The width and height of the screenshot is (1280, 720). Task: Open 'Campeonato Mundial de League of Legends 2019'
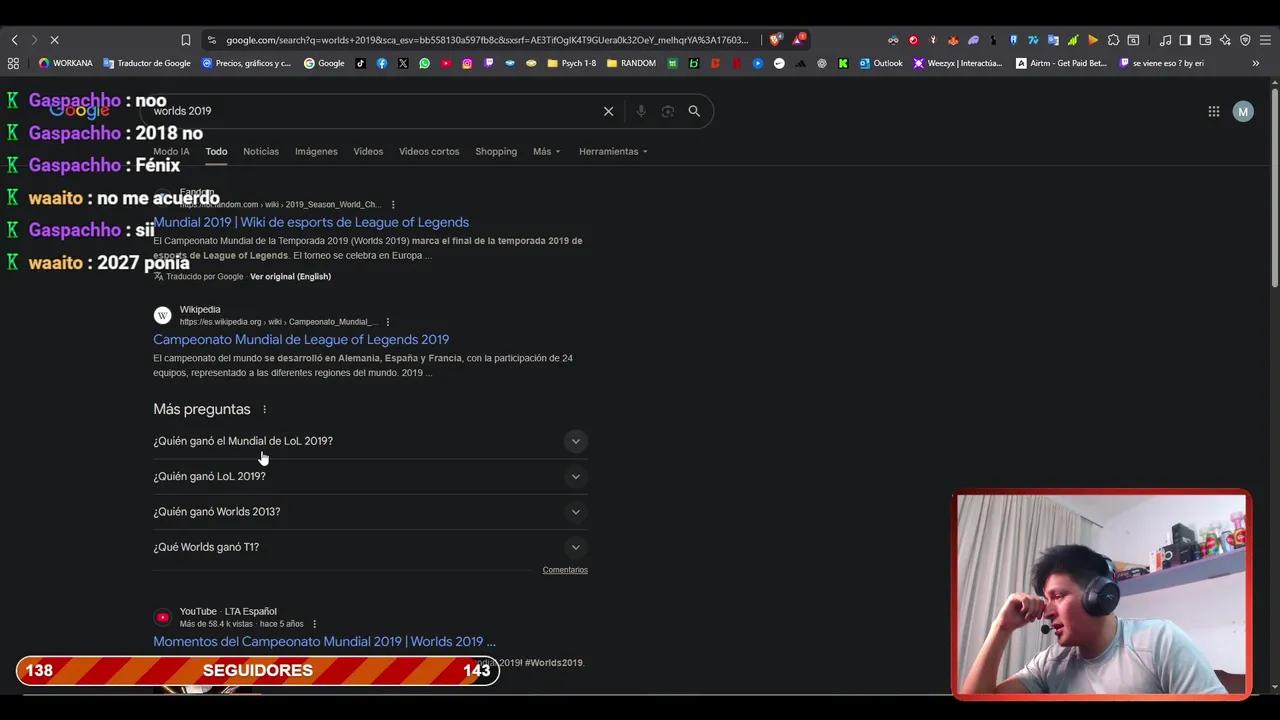301,340
